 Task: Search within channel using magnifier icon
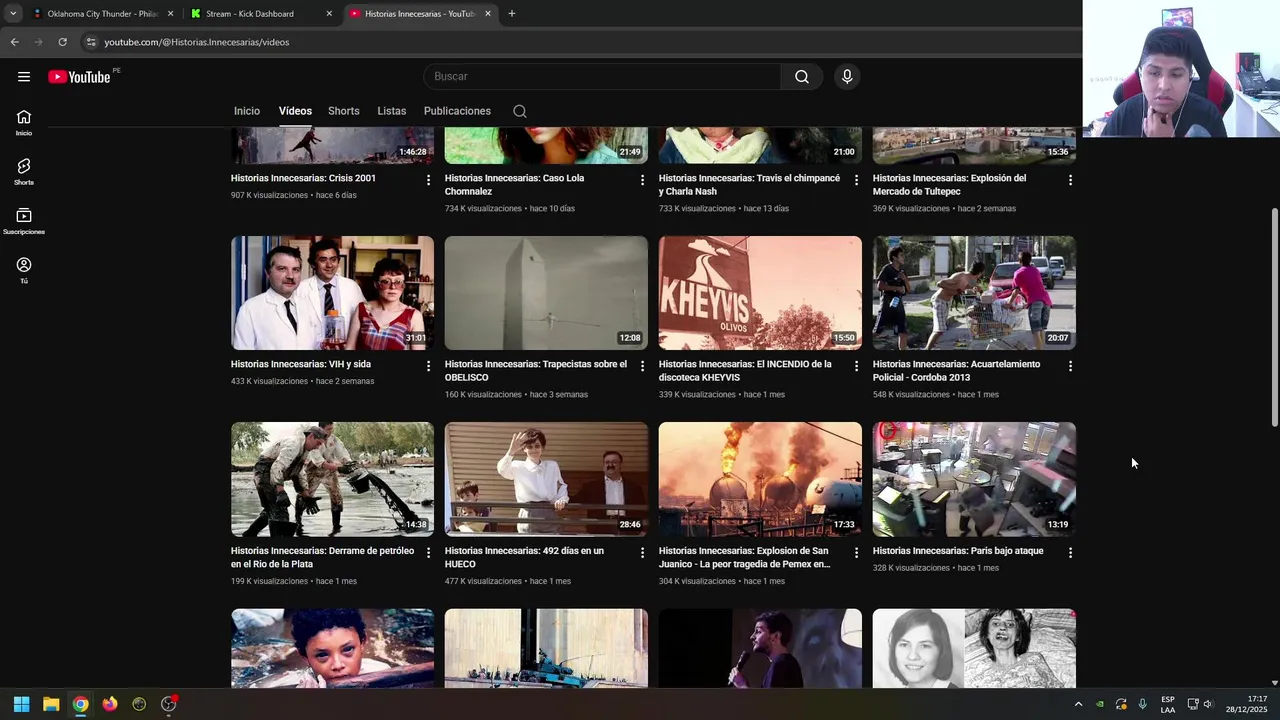[520, 111]
